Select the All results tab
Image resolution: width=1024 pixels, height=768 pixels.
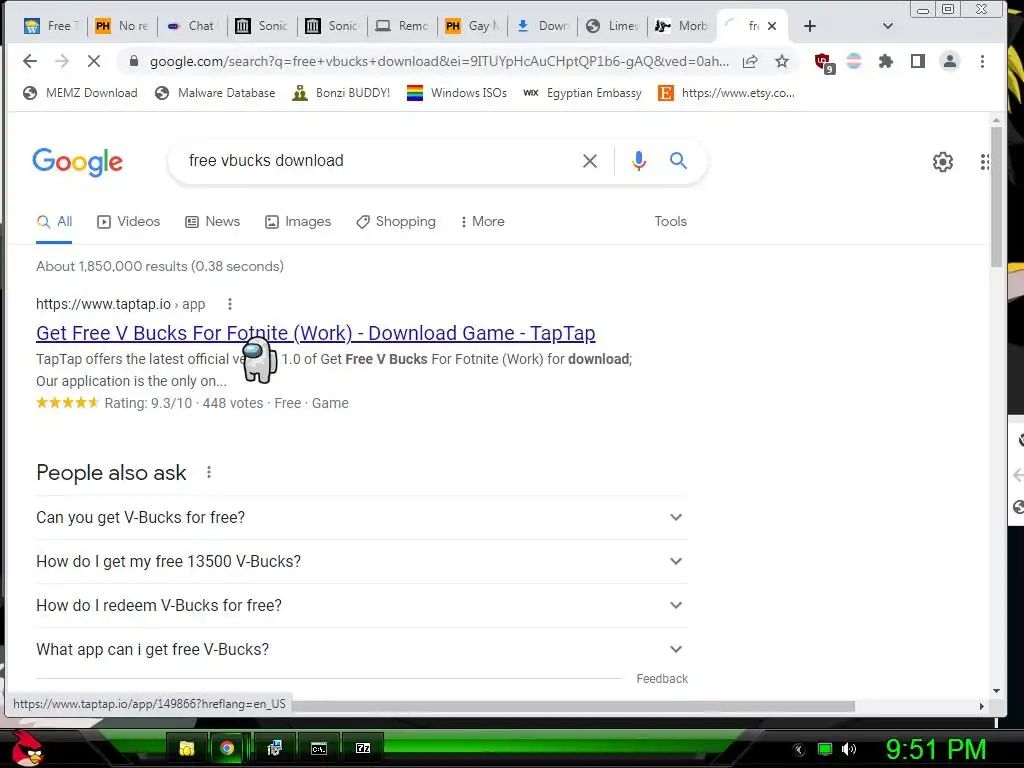click(x=54, y=221)
